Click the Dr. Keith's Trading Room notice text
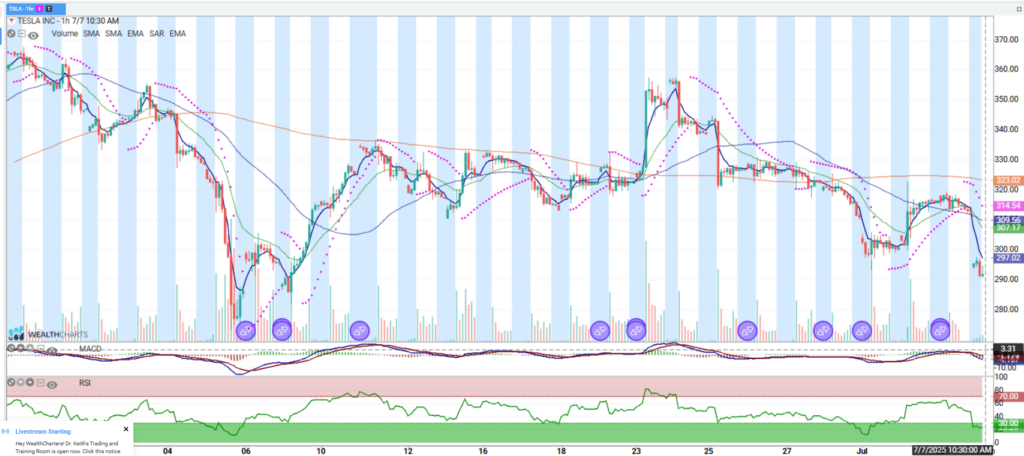 point(68,448)
